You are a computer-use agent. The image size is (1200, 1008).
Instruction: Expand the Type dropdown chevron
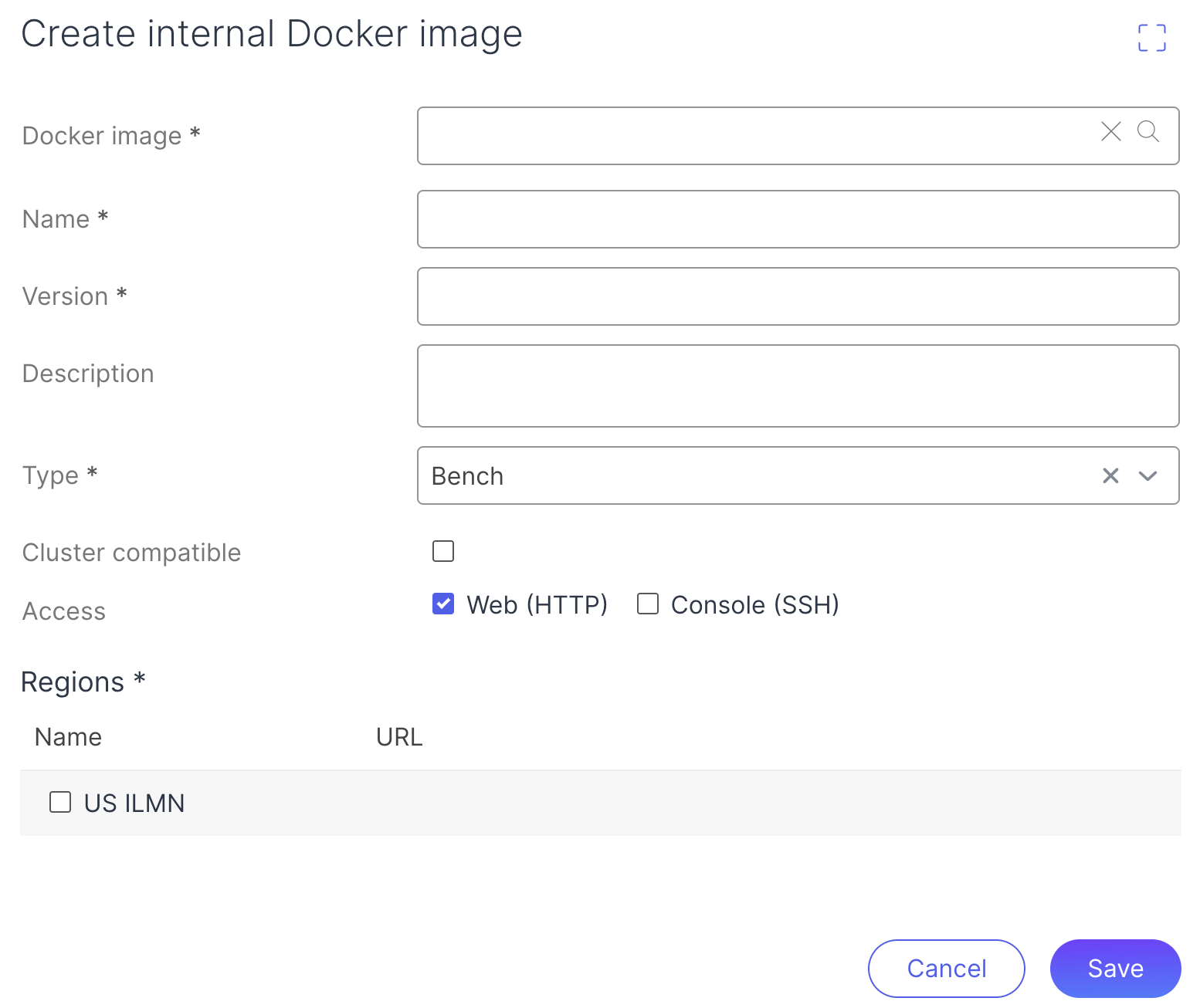click(1148, 475)
